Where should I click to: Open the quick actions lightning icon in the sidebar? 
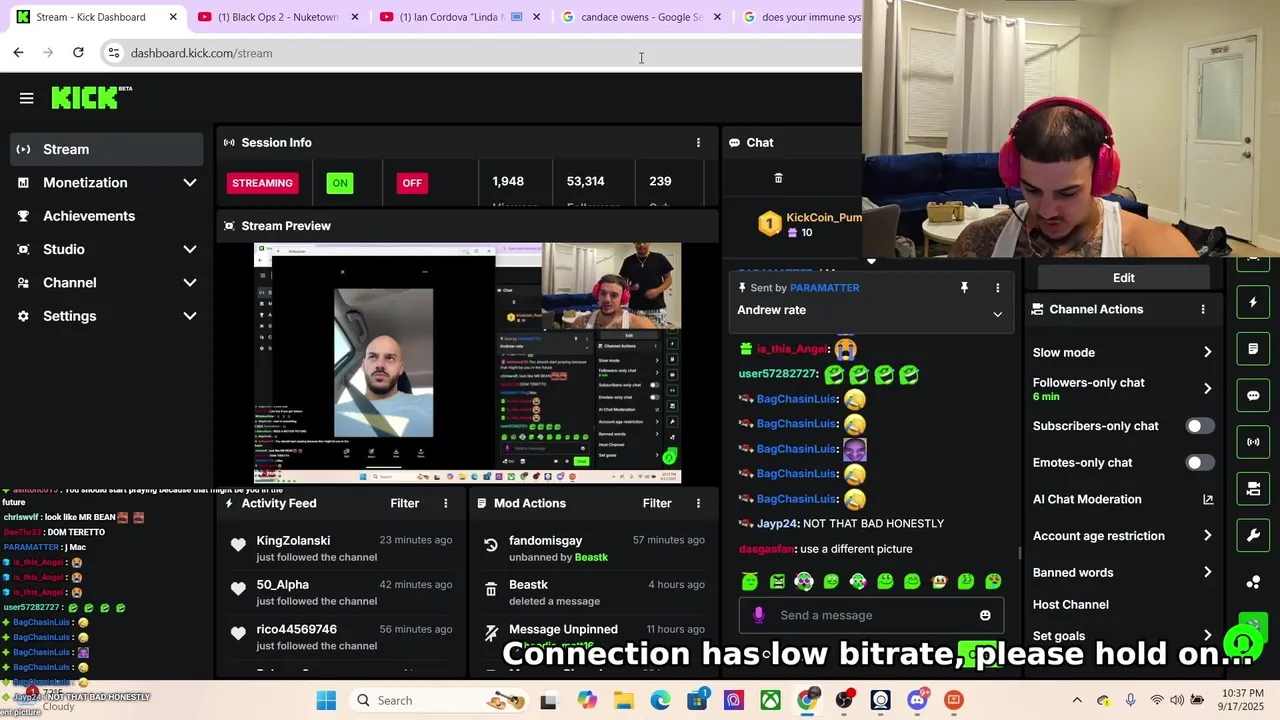coord(1253,302)
